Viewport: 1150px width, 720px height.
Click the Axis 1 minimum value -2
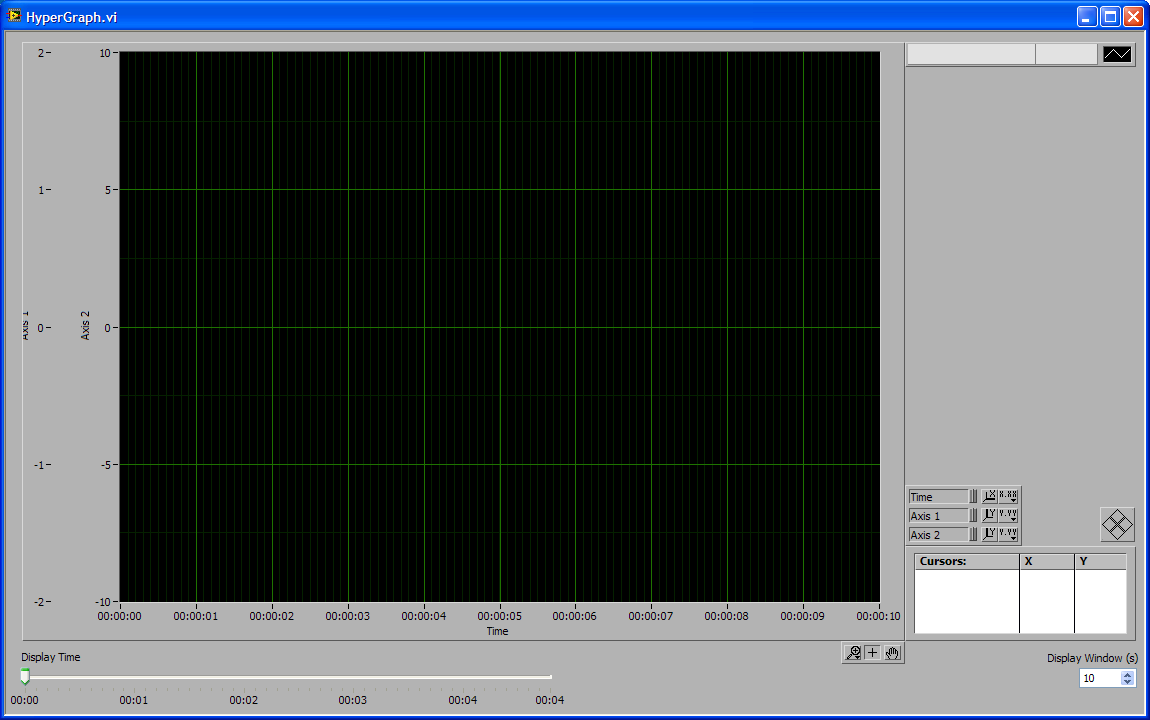pyautogui.click(x=40, y=602)
